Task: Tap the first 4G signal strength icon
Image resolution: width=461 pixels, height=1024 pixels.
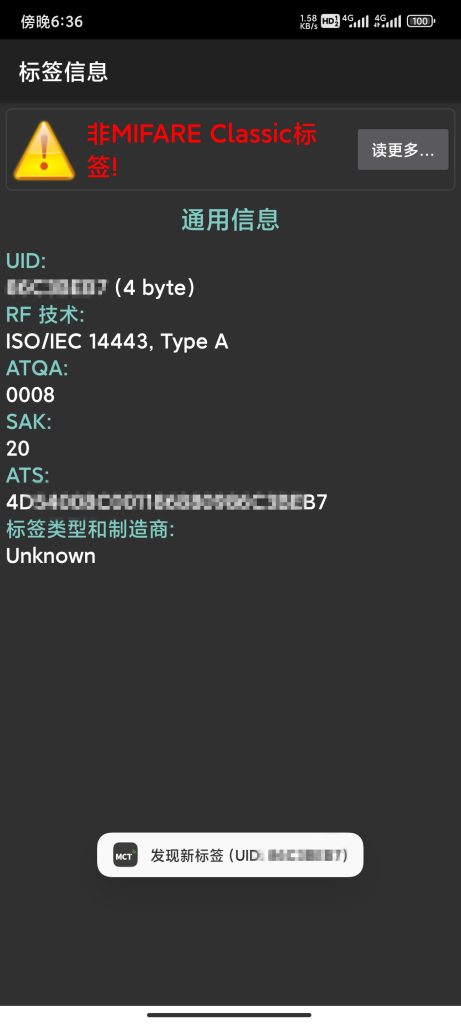Action: point(355,22)
